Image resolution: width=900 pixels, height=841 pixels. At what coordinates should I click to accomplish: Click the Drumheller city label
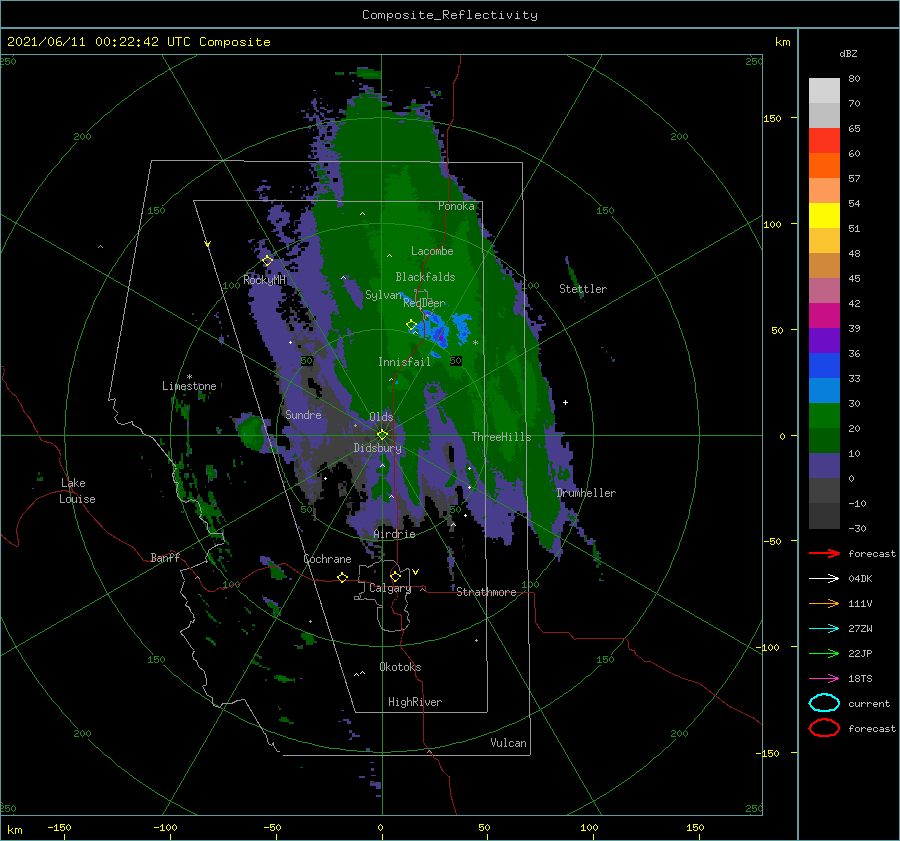pyautogui.click(x=587, y=493)
